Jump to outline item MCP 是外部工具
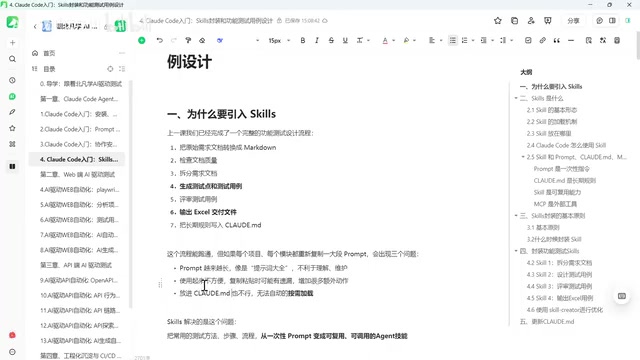The image size is (640, 360). [x=555, y=204]
